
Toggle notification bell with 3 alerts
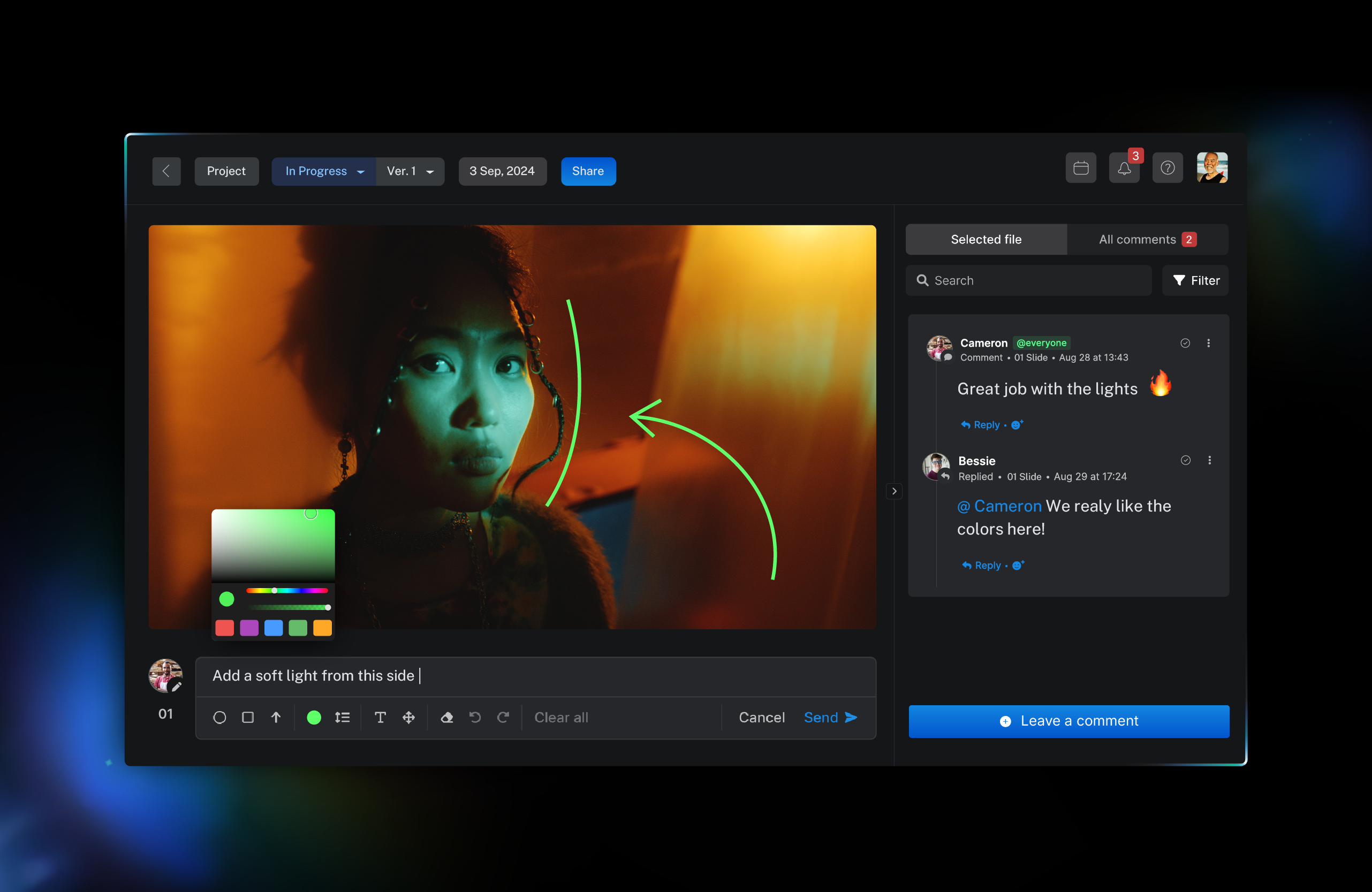click(1124, 170)
